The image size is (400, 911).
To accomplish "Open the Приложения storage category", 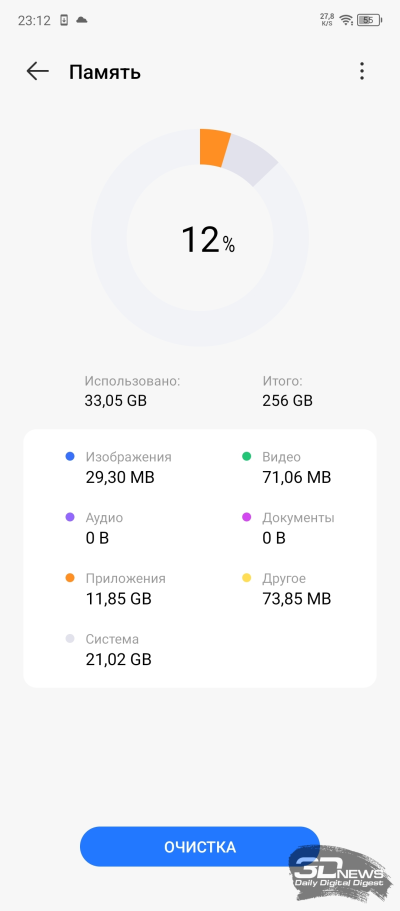I will tap(116, 589).
